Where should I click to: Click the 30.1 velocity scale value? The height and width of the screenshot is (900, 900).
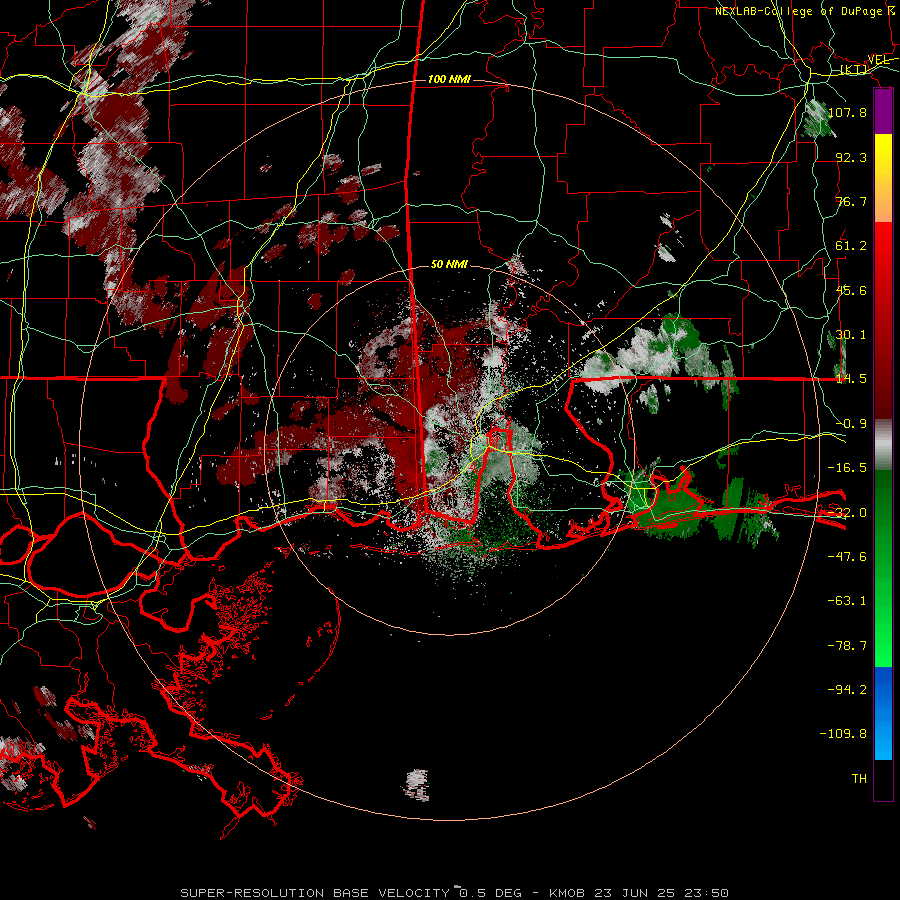click(x=851, y=335)
